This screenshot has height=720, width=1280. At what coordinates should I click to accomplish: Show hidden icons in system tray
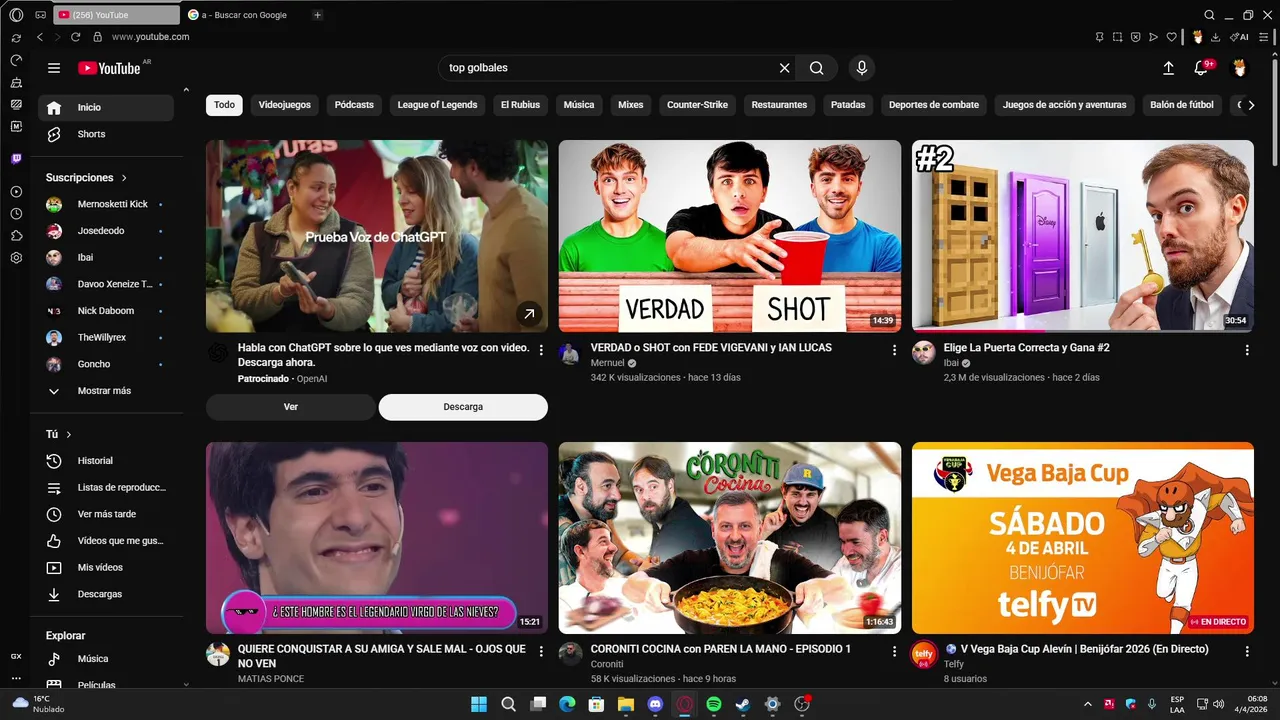pyautogui.click(x=1090, y=704)
